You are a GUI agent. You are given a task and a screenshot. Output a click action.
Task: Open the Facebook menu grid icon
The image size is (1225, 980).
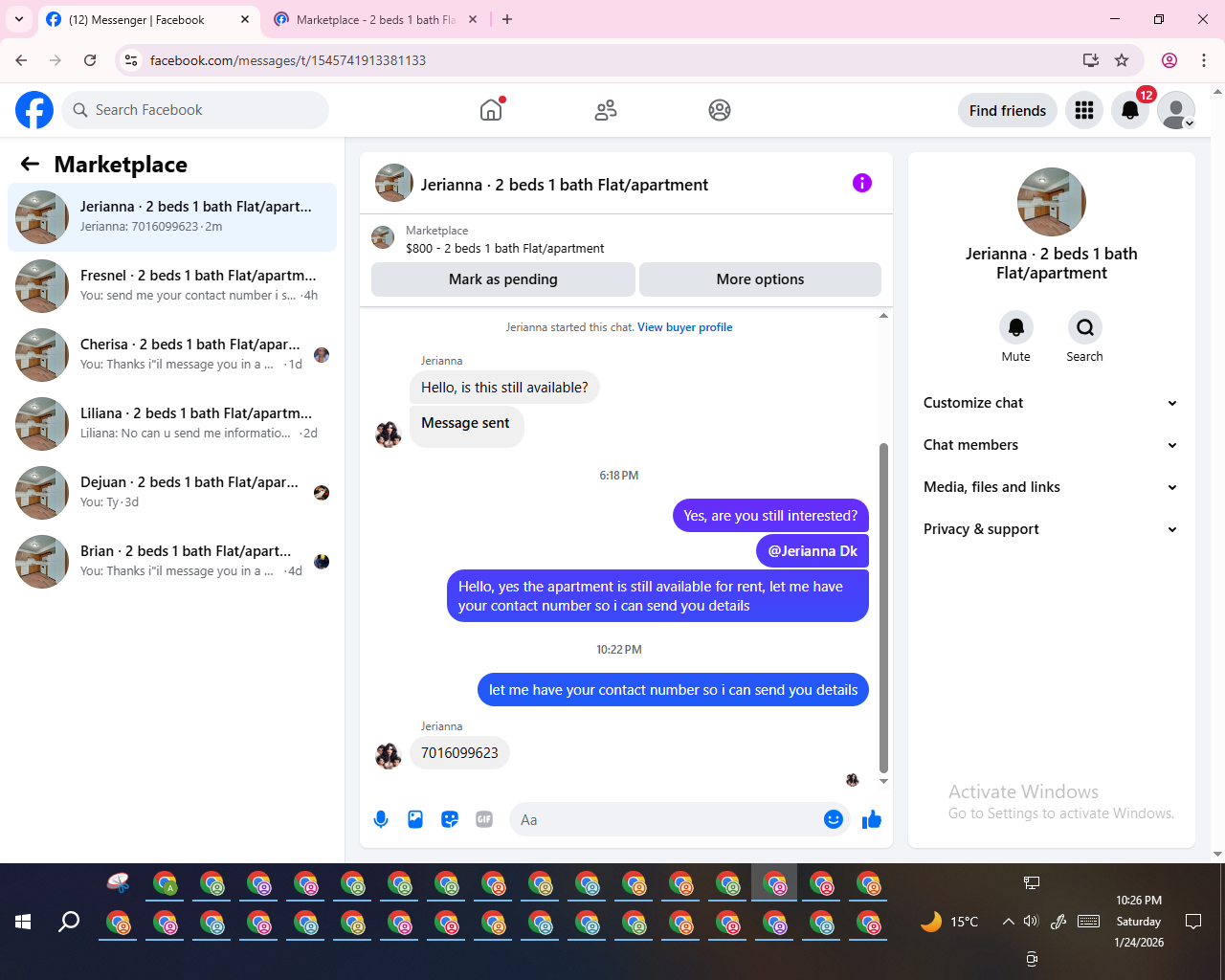1084,110
